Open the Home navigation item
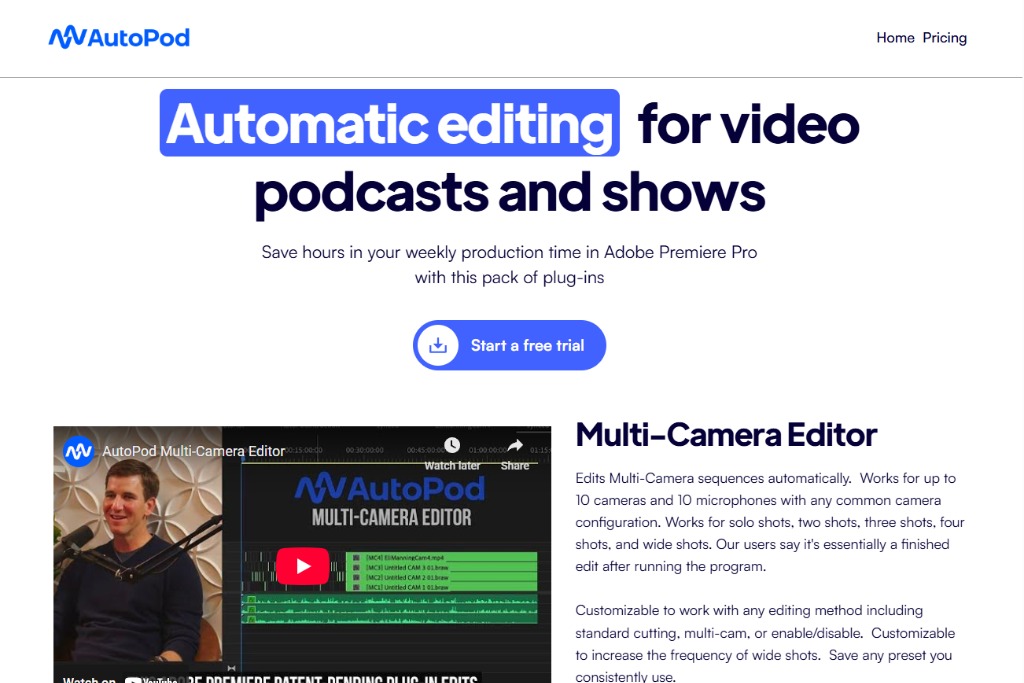 pyautogui.click(x=895, y=38)
